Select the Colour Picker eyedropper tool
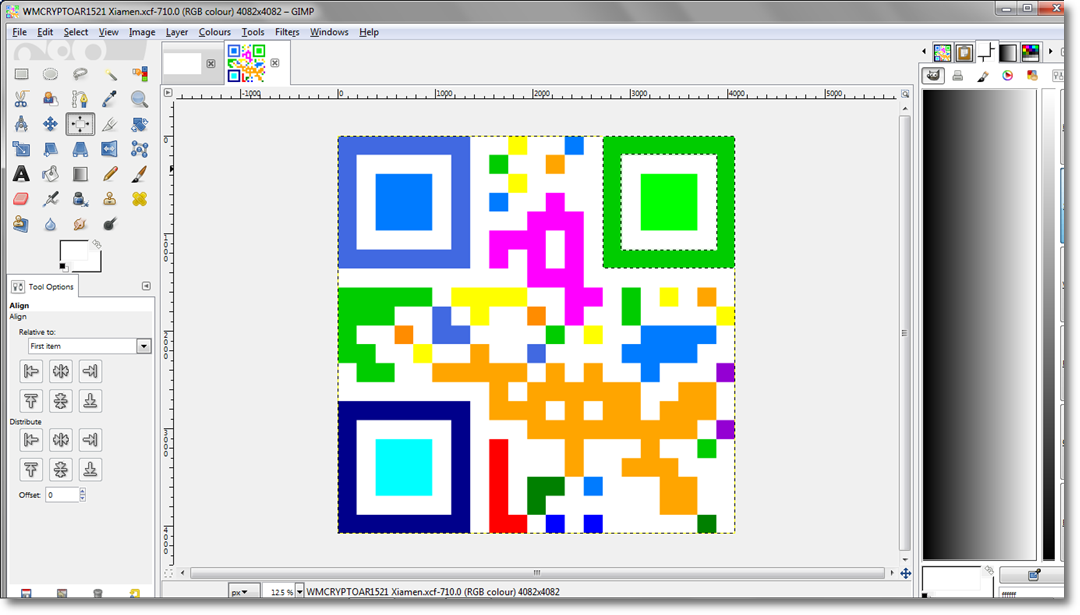Image resolution: width=1080 pixels, height=615 pixels. (110, 99)
